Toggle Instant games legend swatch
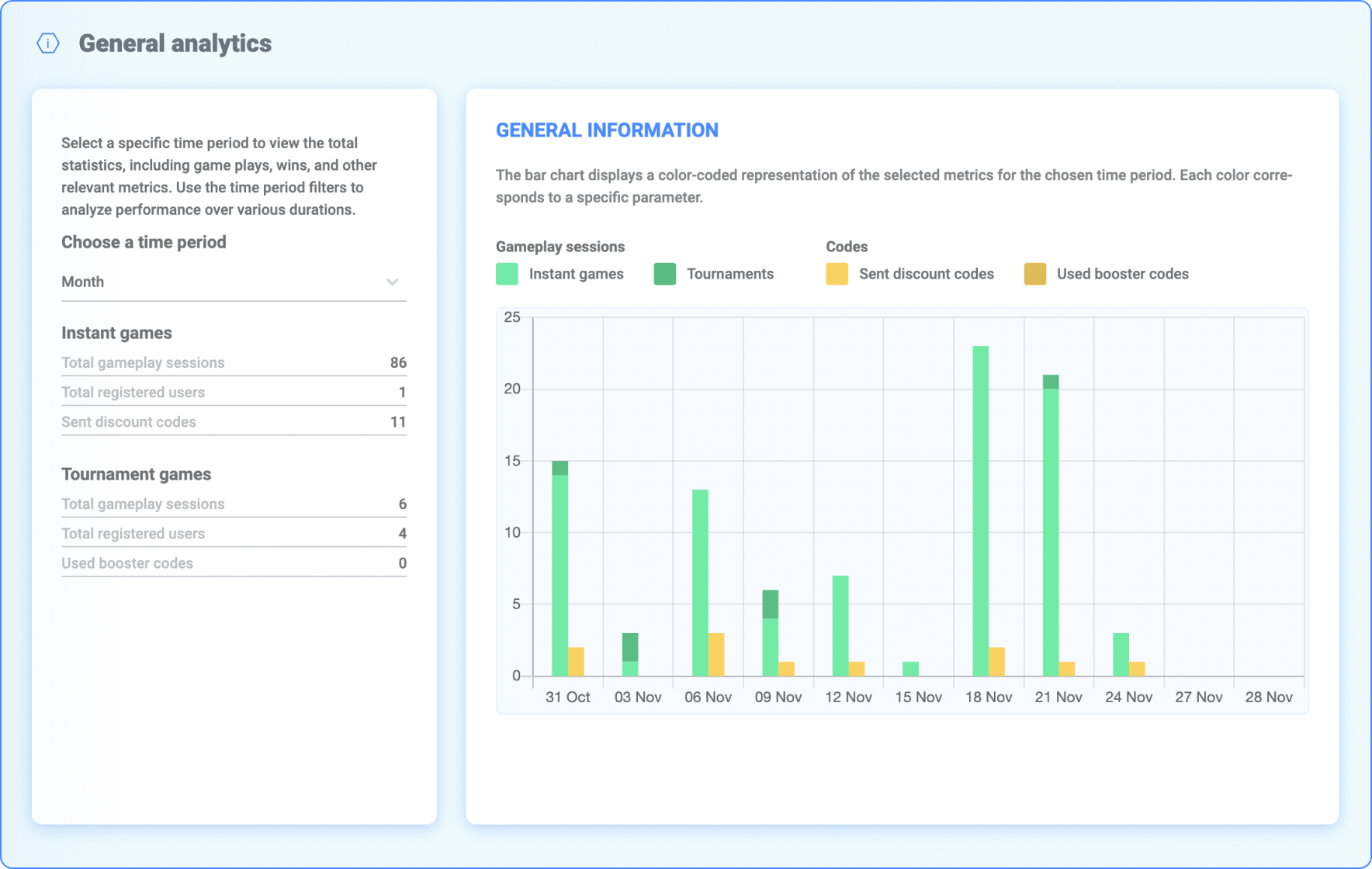1372x869 pixels. pos(507,274)
